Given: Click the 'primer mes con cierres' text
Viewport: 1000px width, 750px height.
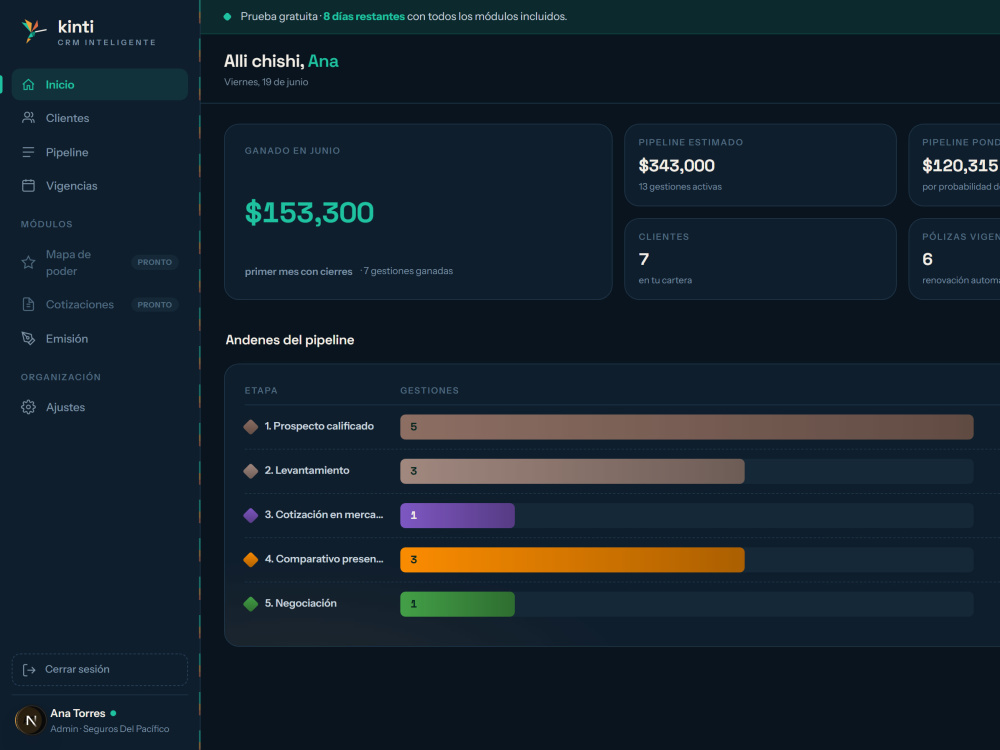Looking at the screenshot, I should (x=298, y=272).
